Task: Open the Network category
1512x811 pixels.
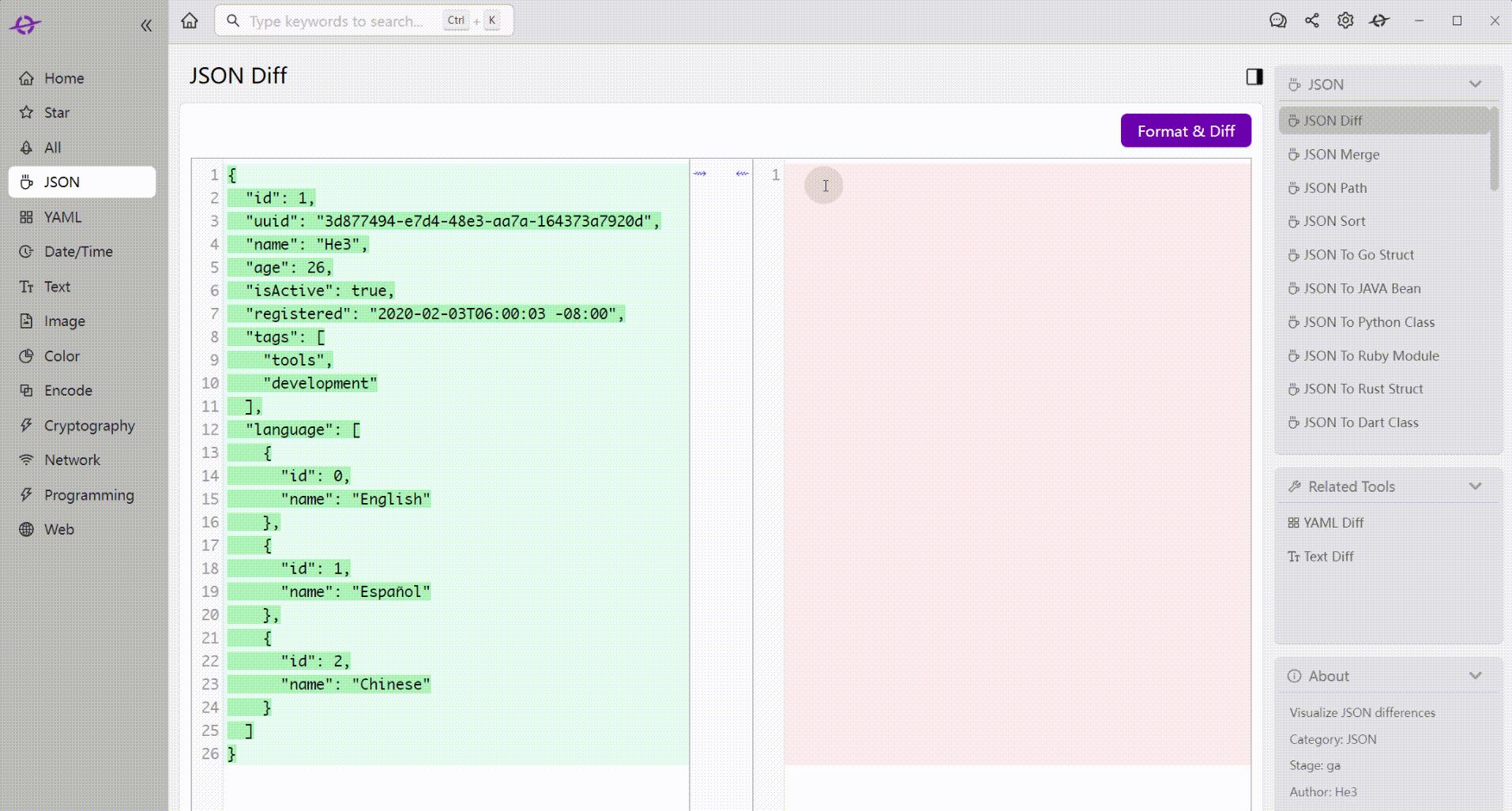Action: click(82, 460)
